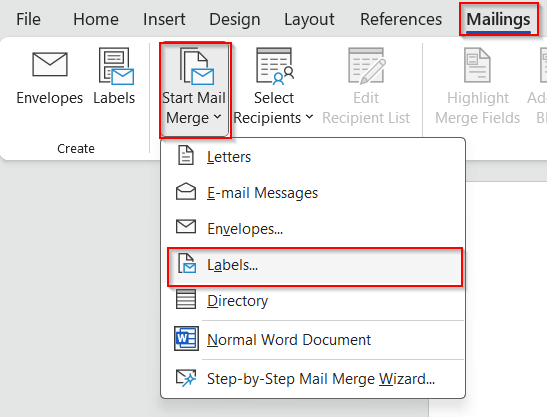Screen dimensions: 547x417
Task: Click the Edit Recipient List button
Action: [x=366, y=87]
